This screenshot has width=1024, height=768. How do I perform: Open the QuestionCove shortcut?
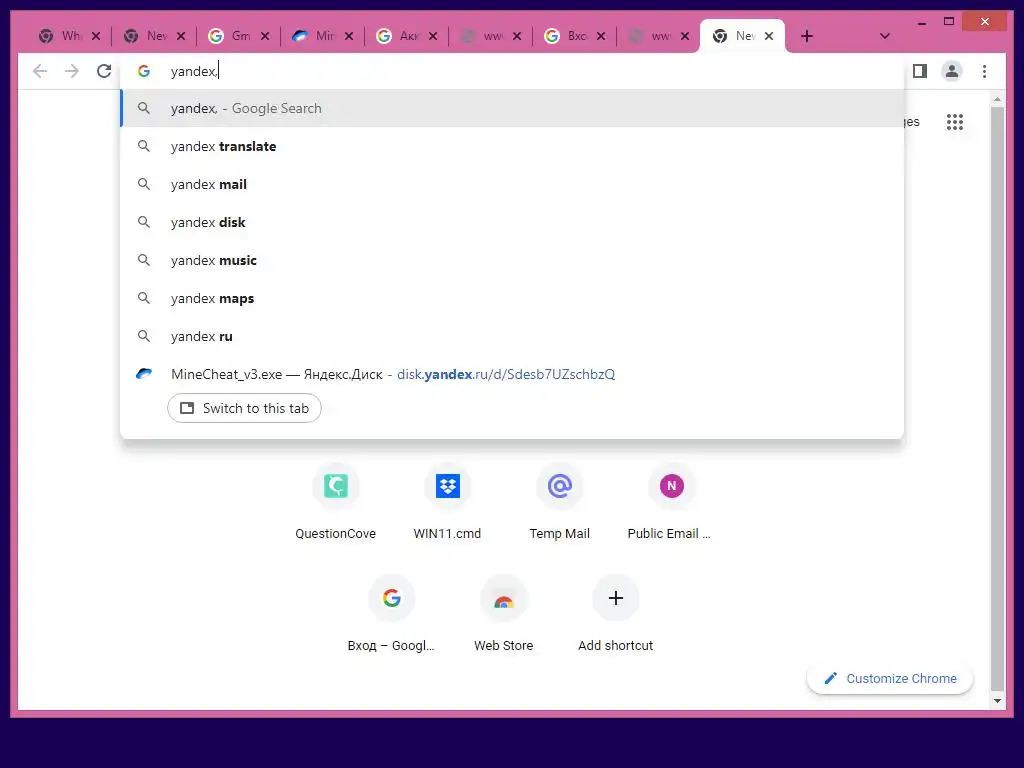pos(336,502)
